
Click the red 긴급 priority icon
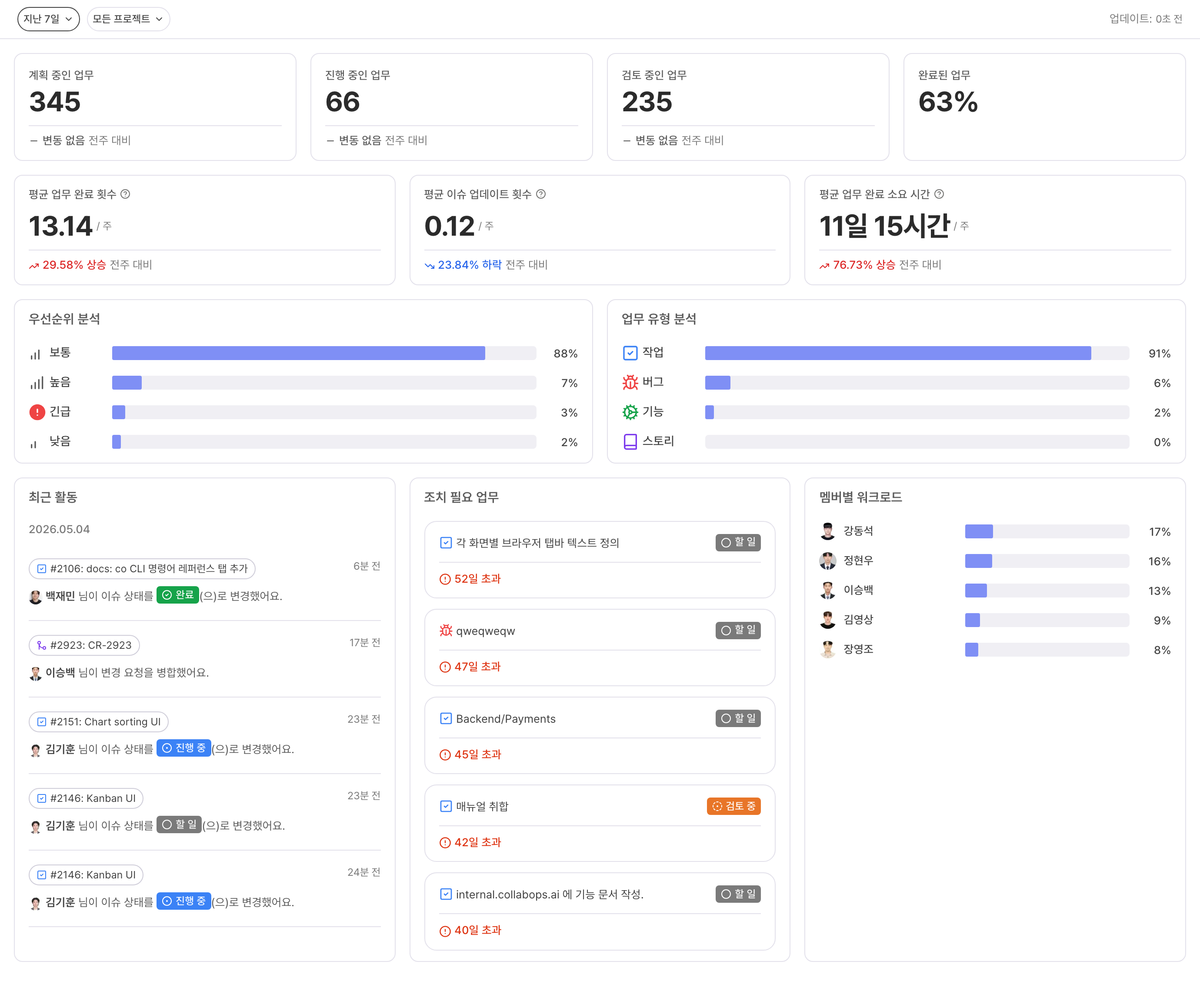(37, 412)
